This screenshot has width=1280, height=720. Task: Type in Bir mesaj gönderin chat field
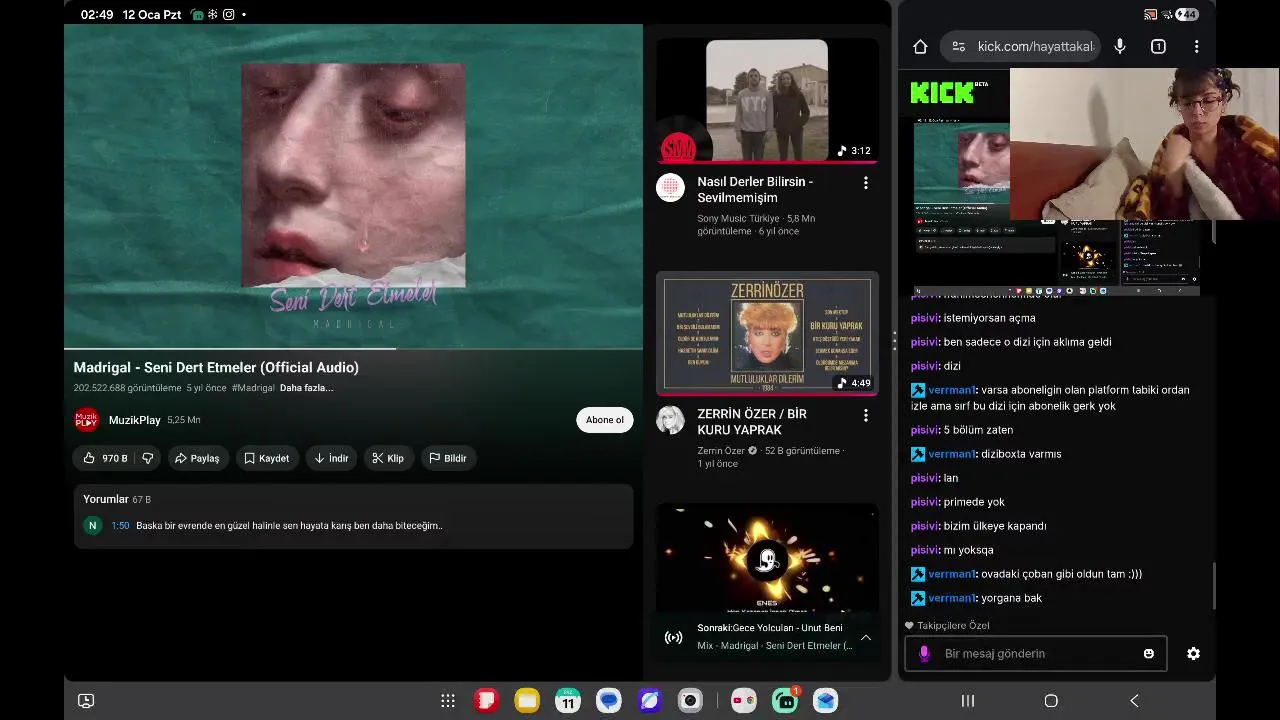(x=1035, y=653)
